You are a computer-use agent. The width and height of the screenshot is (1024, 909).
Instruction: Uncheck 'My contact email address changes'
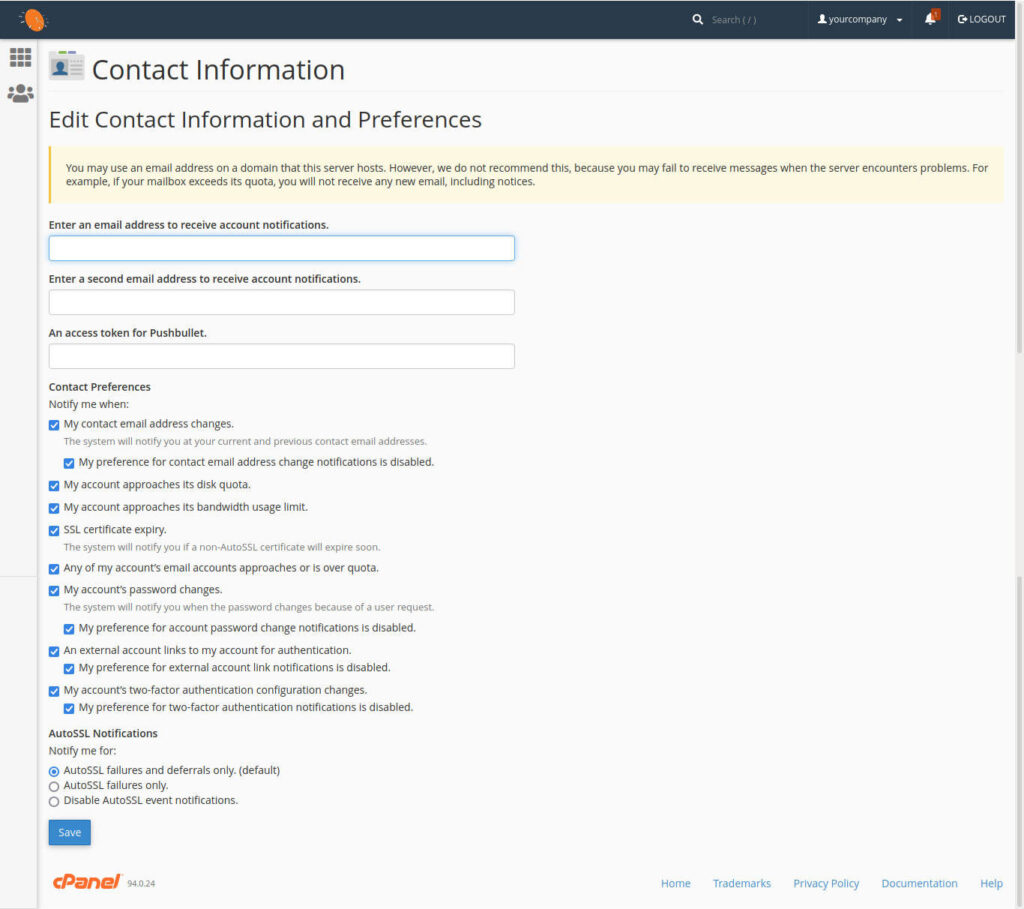[54, 425]
